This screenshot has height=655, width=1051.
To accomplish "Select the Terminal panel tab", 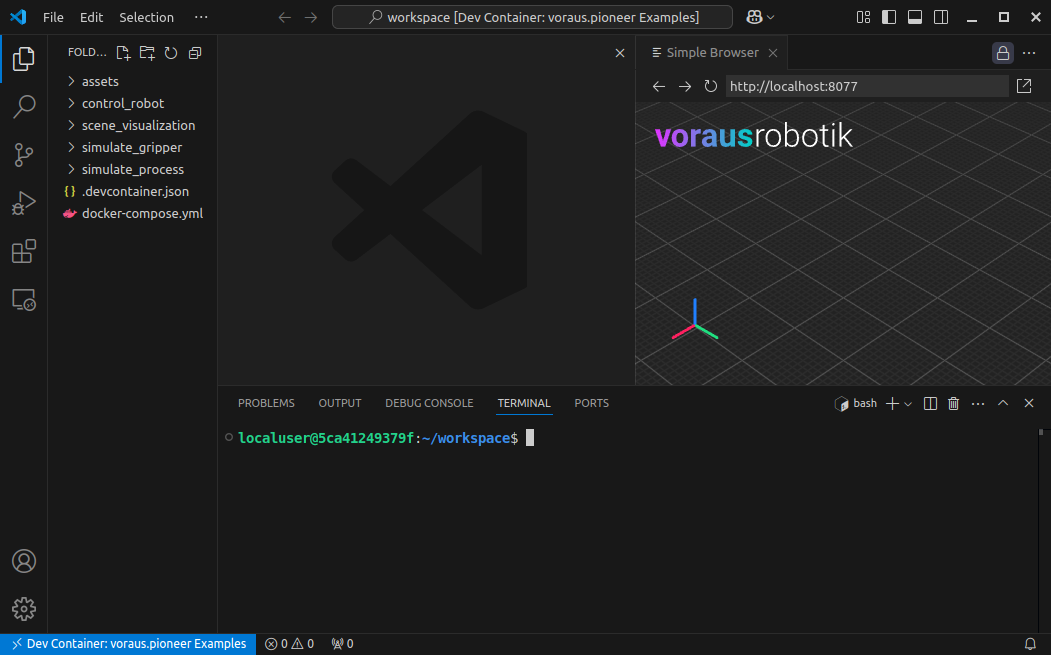I will coord(523,403).
